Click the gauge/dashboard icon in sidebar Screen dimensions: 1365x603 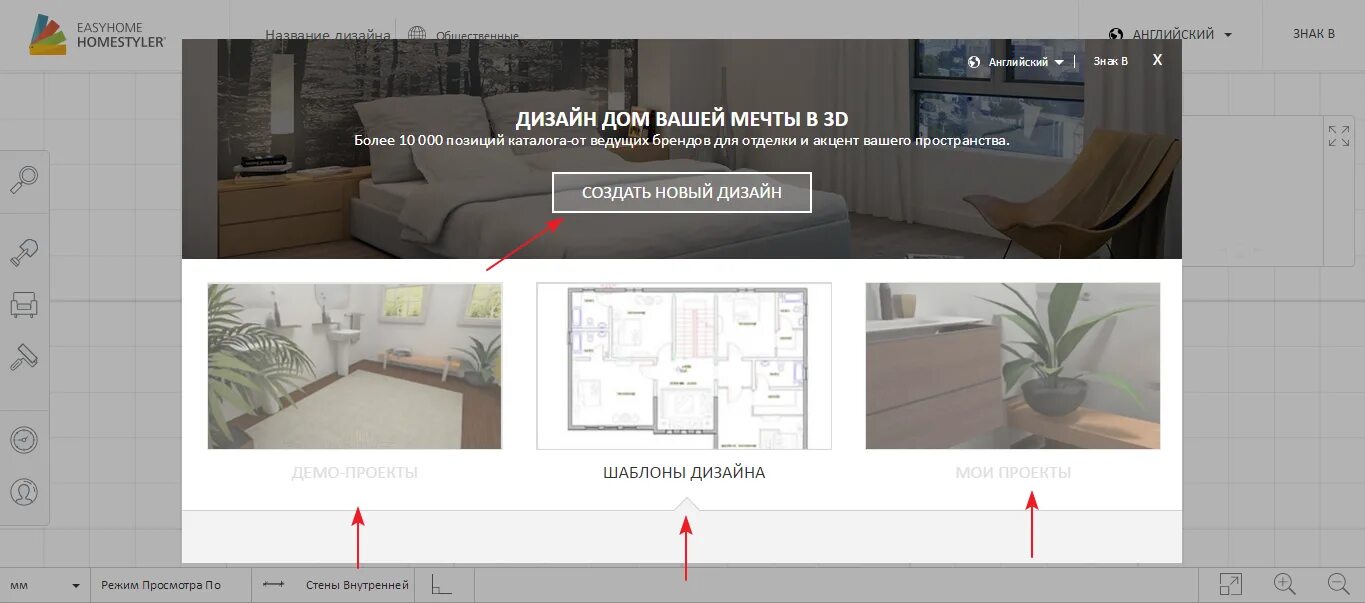click(x=25, y=439)
